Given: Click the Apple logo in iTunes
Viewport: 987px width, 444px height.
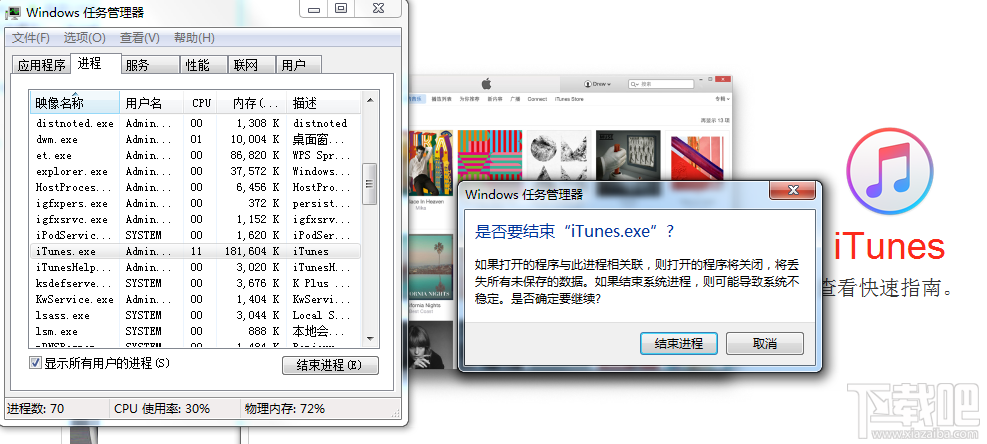Looking at the screenshot, I should (486, 84).
